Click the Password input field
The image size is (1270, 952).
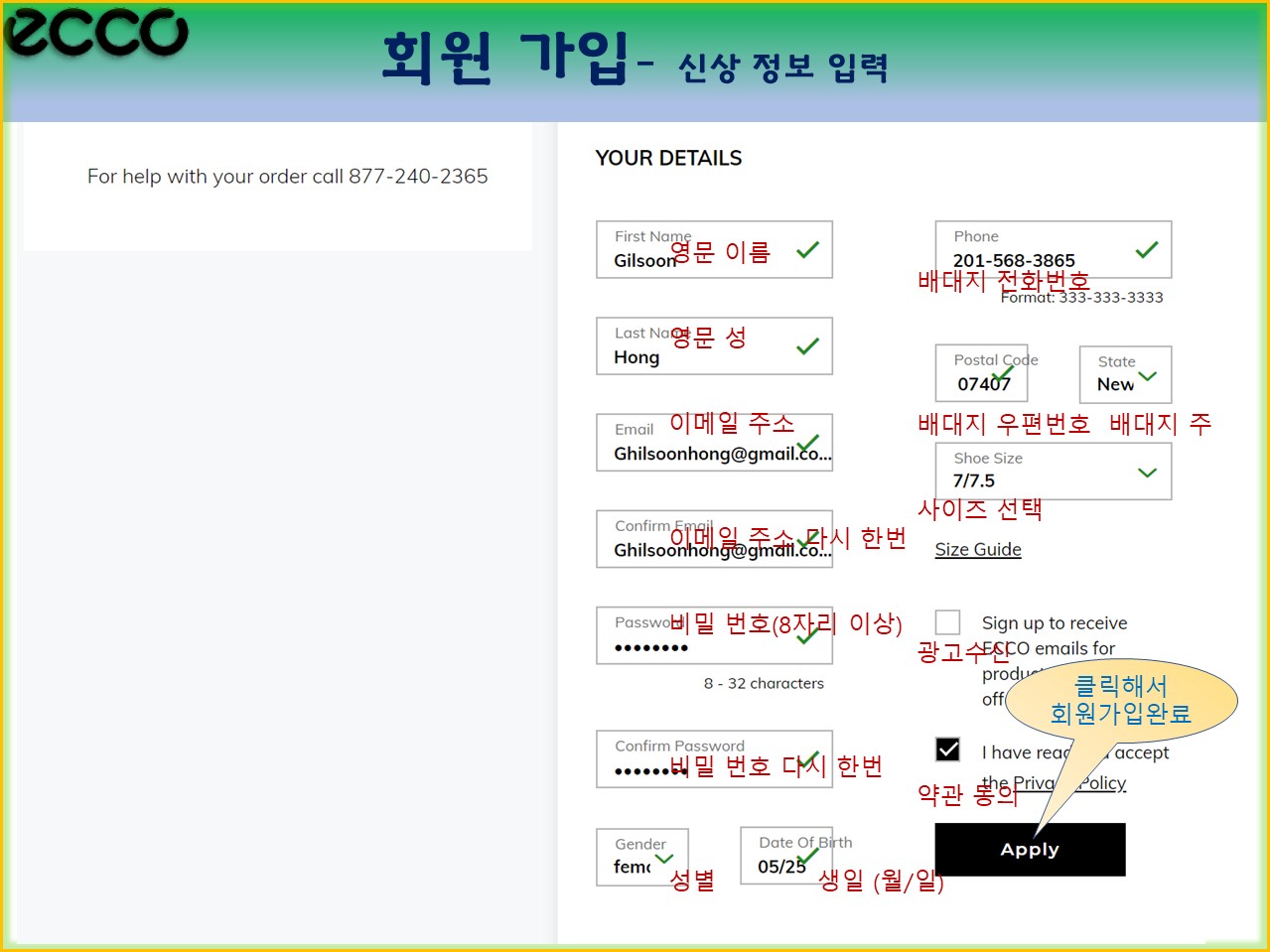(x=714, y=635)
